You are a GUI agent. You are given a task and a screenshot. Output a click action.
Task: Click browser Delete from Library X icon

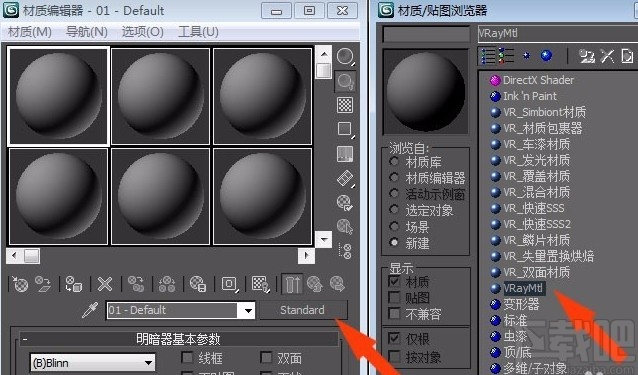607,56
